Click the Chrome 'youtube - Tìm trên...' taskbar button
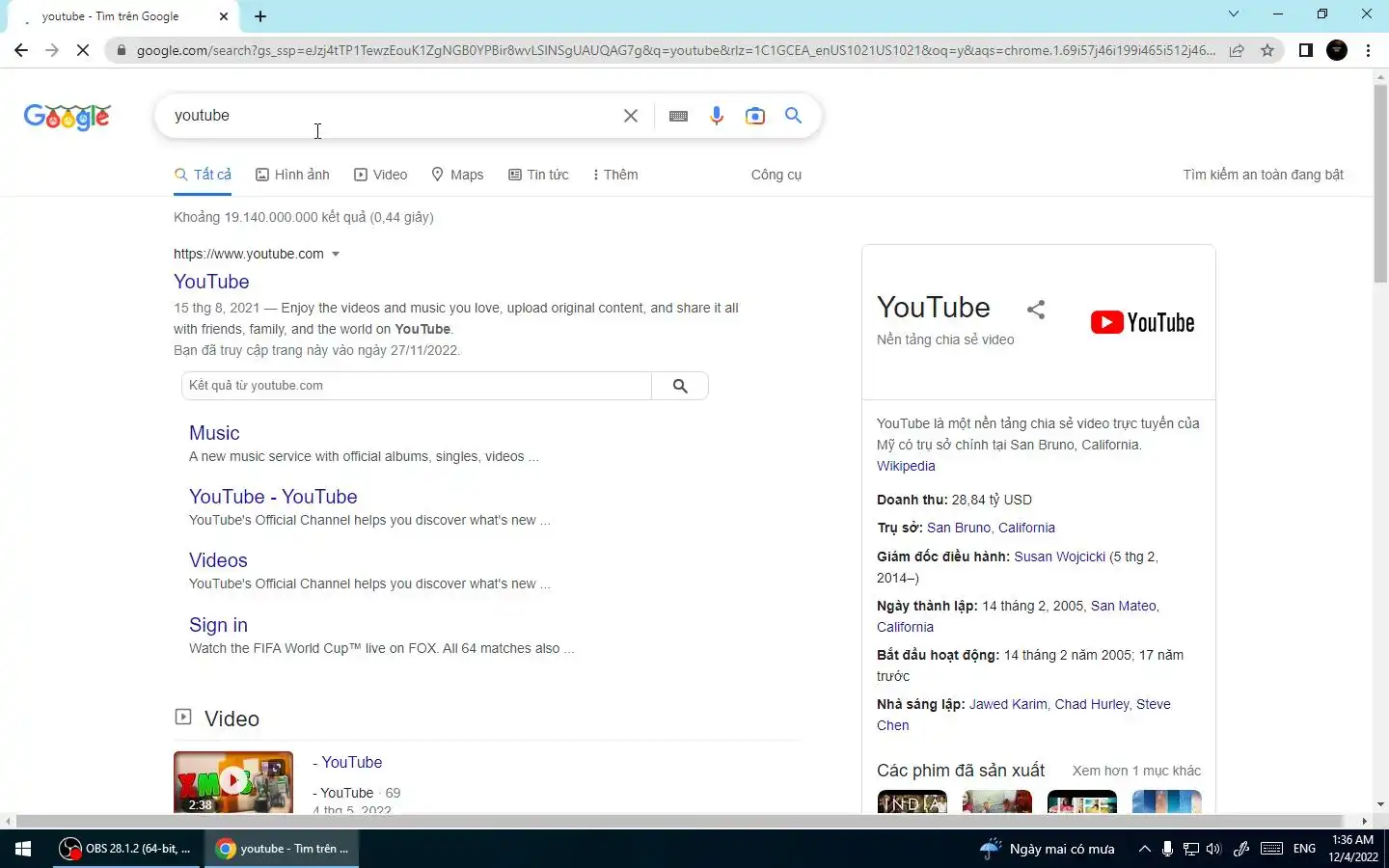The width and height of the screenshot is (1389, 868). coord(283,849)
